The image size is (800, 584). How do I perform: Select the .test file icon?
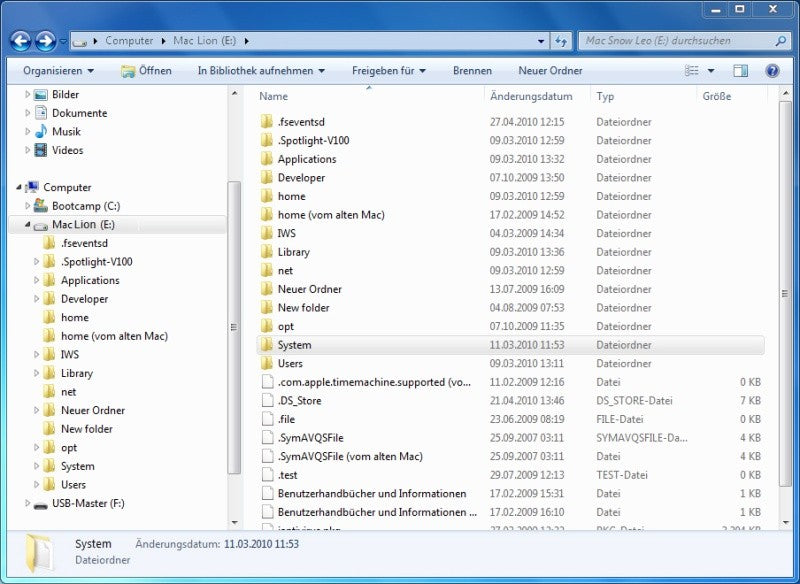tap(267, 475)
